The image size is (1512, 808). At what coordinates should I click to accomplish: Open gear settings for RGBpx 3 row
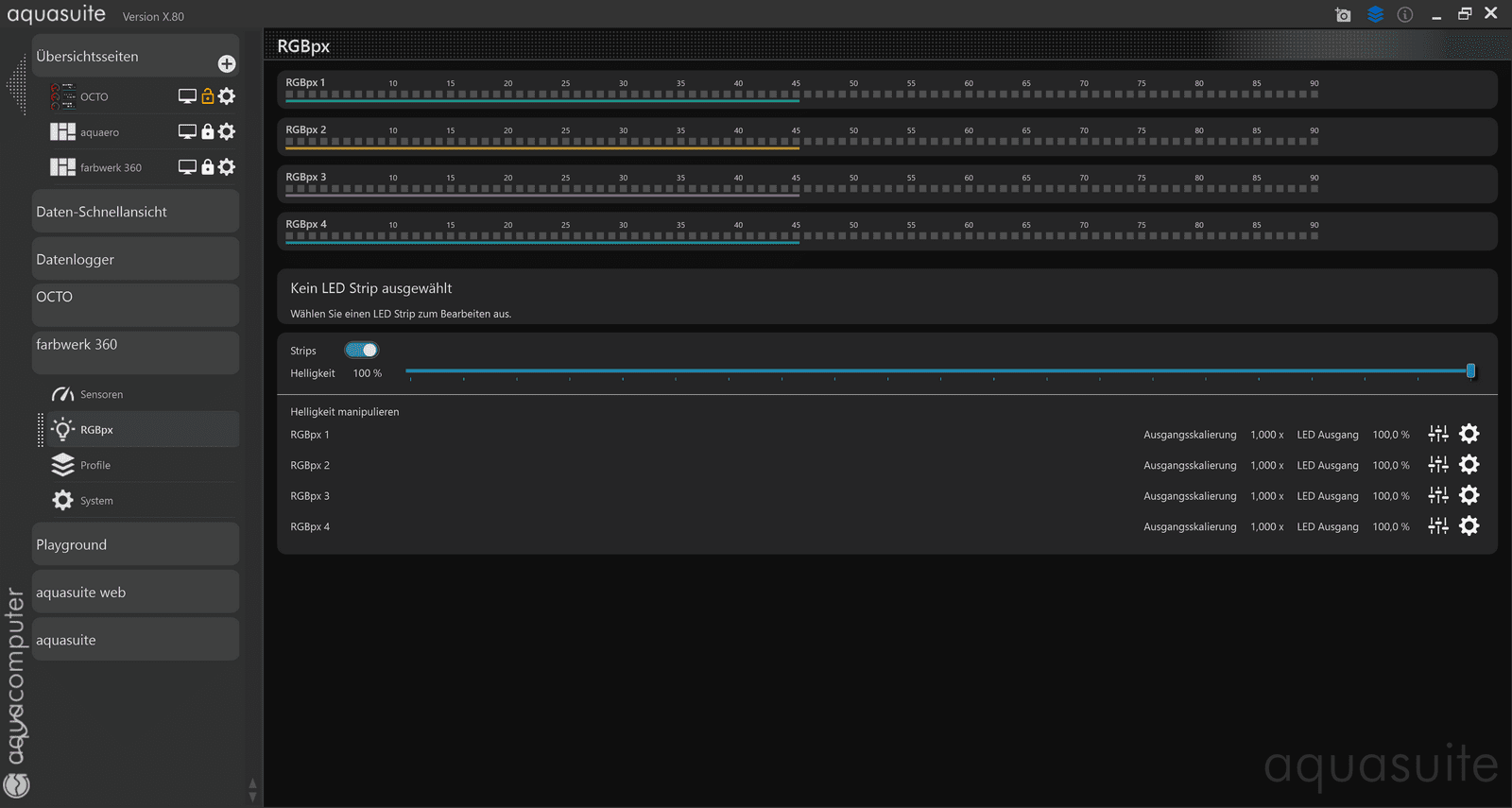click(1469, 495)
